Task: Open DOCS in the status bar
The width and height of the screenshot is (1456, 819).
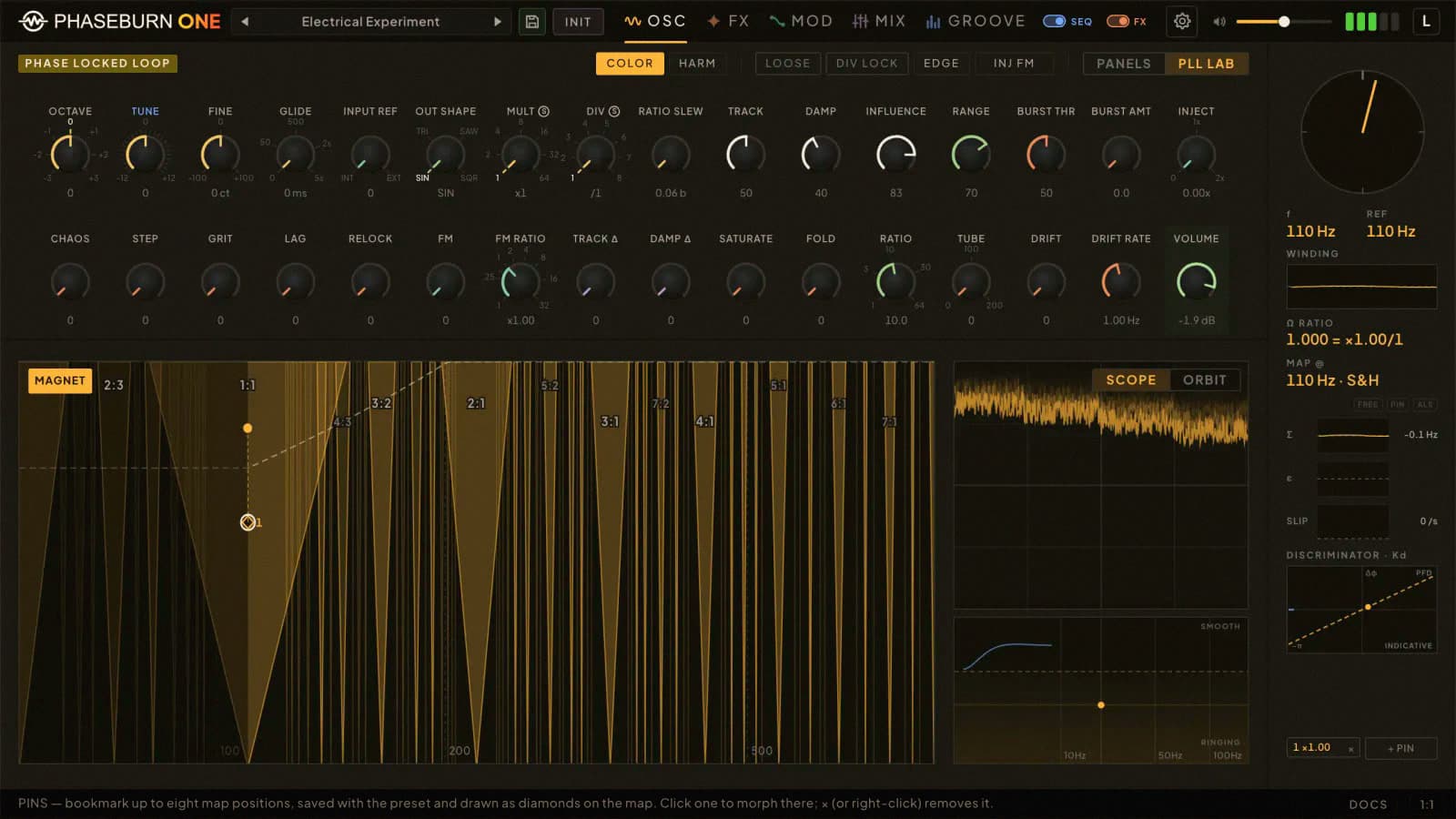Action: 1368,804
